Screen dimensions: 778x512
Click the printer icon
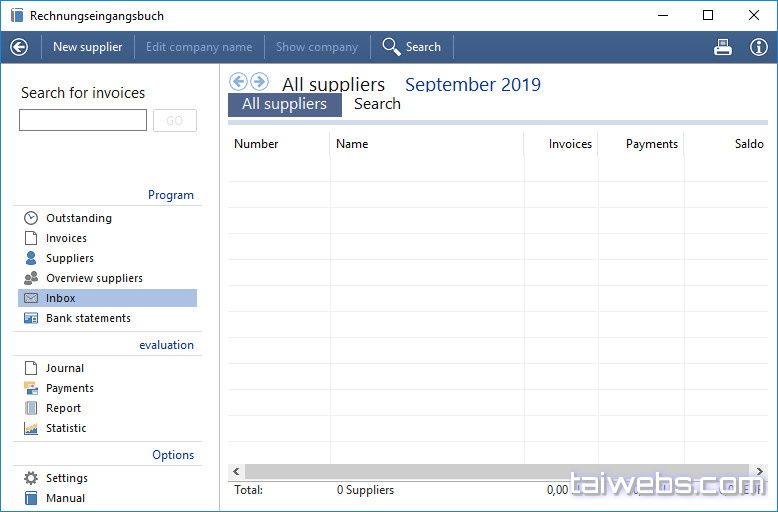[x=723, y=47]
